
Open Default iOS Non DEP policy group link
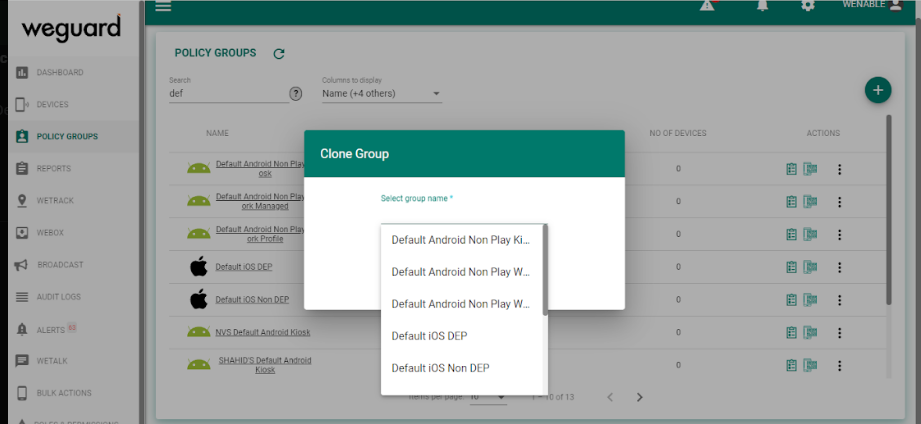252,300
